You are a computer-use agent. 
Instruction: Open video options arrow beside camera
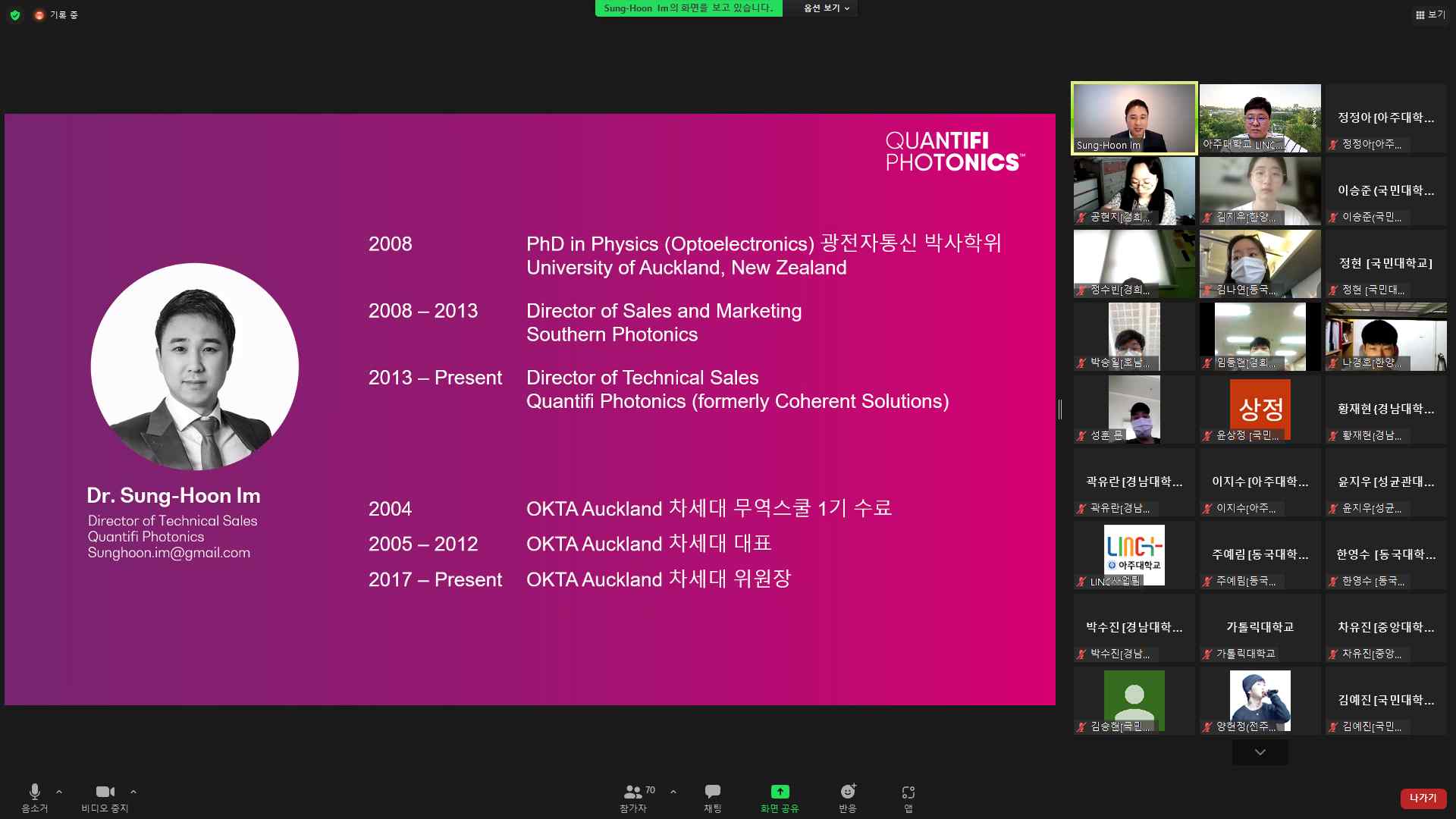[x=133, y=792]
